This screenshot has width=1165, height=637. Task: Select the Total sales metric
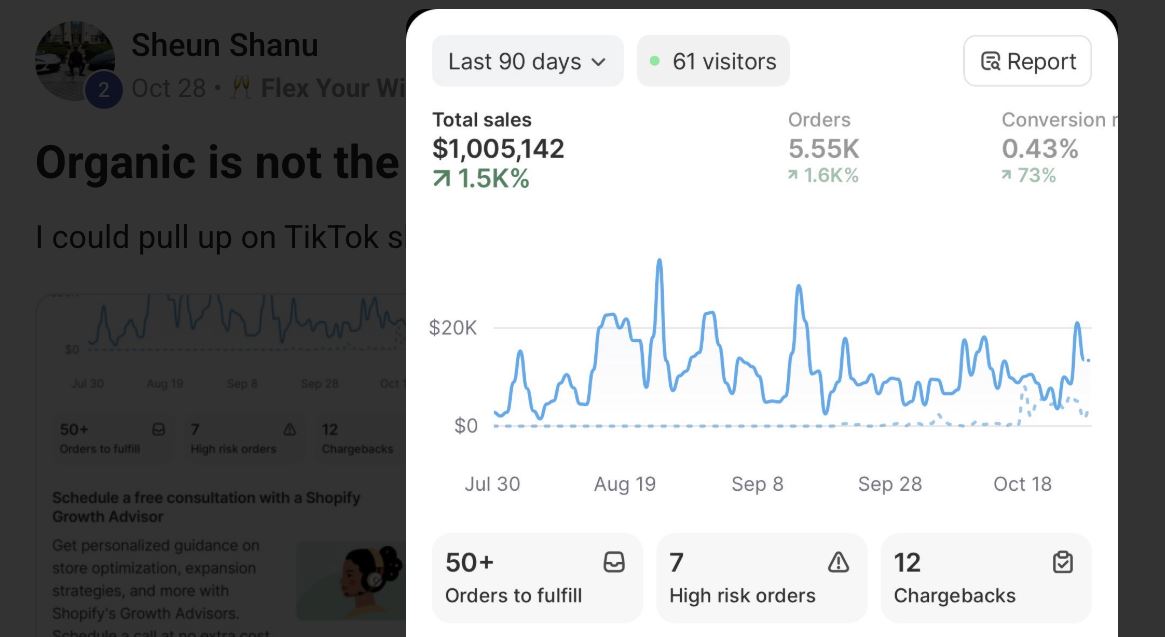click(x=498, y=149)
